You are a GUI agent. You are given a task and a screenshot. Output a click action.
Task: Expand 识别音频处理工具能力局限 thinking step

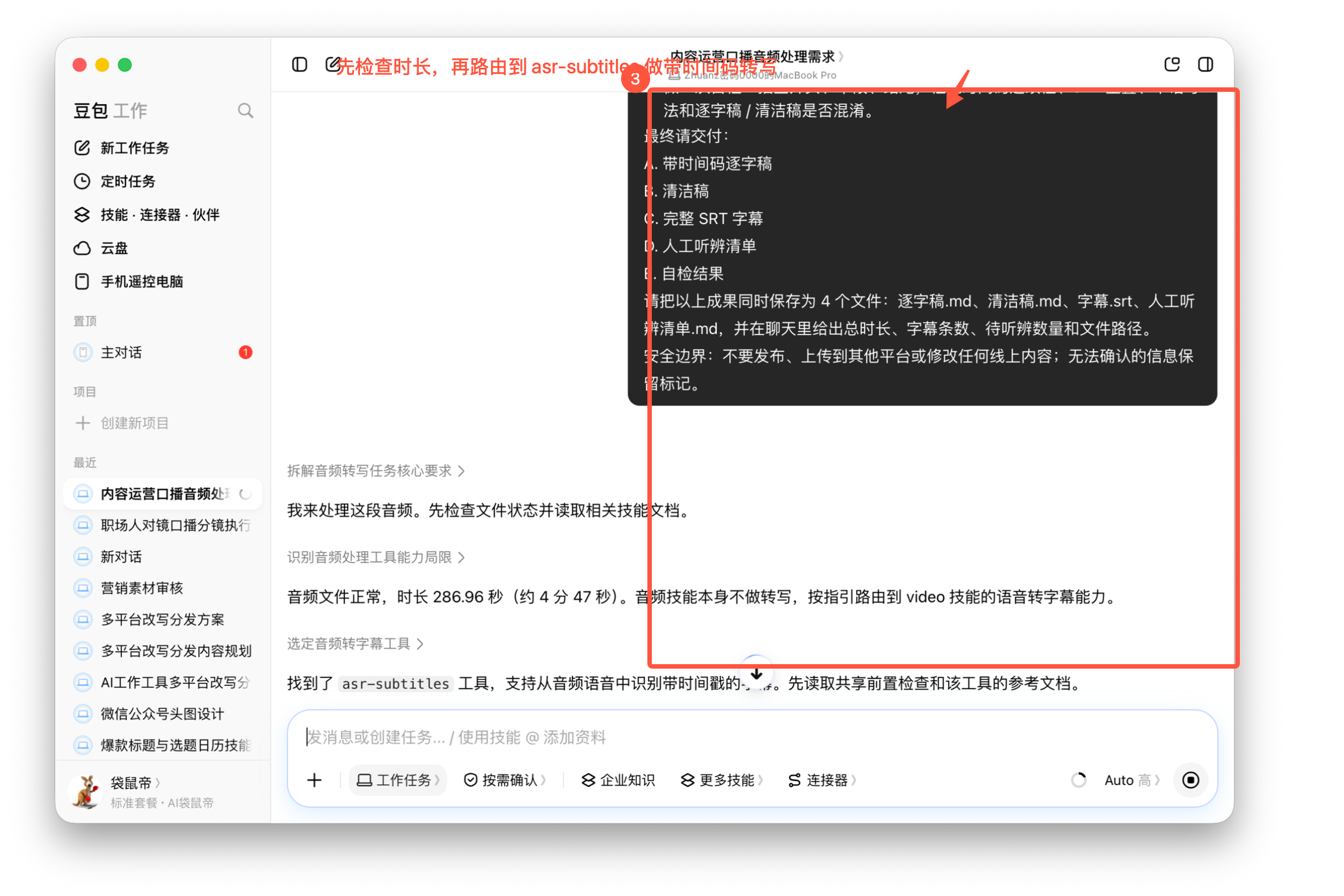click(375, 557)
